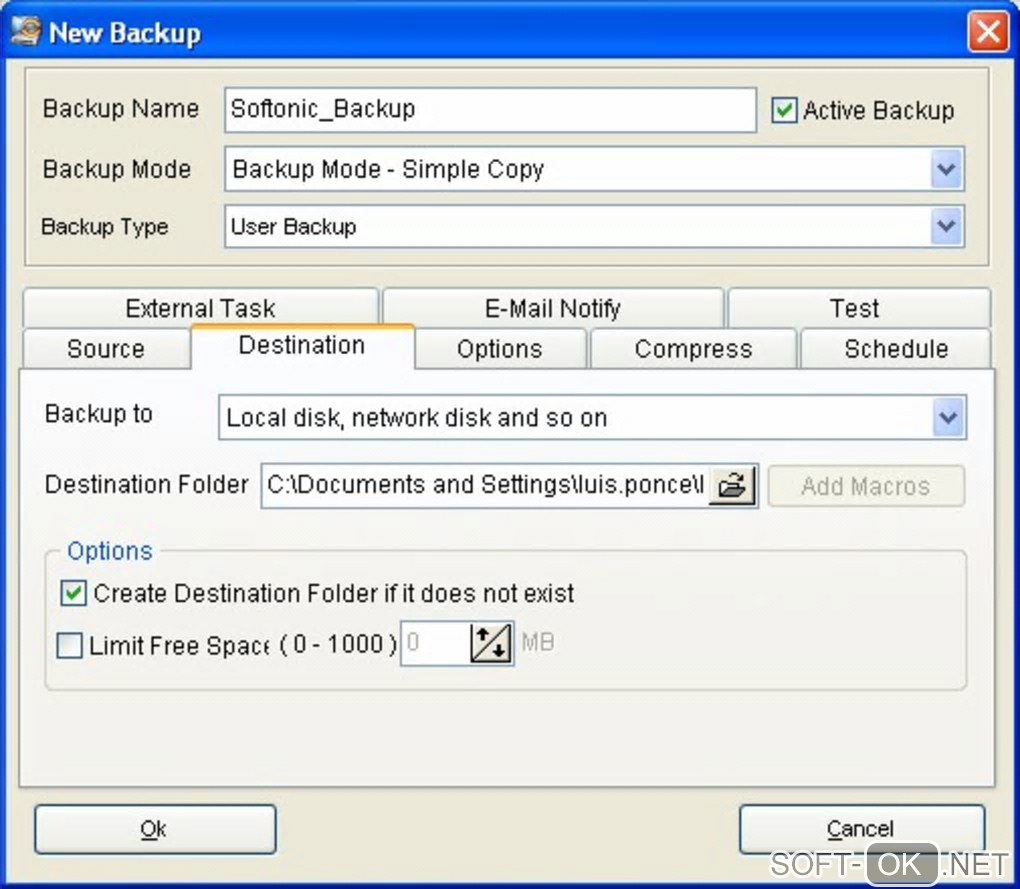Click the "User Backup" value text
The image size is (1020, 889).
pyautogui.click(x=293, y=226)
